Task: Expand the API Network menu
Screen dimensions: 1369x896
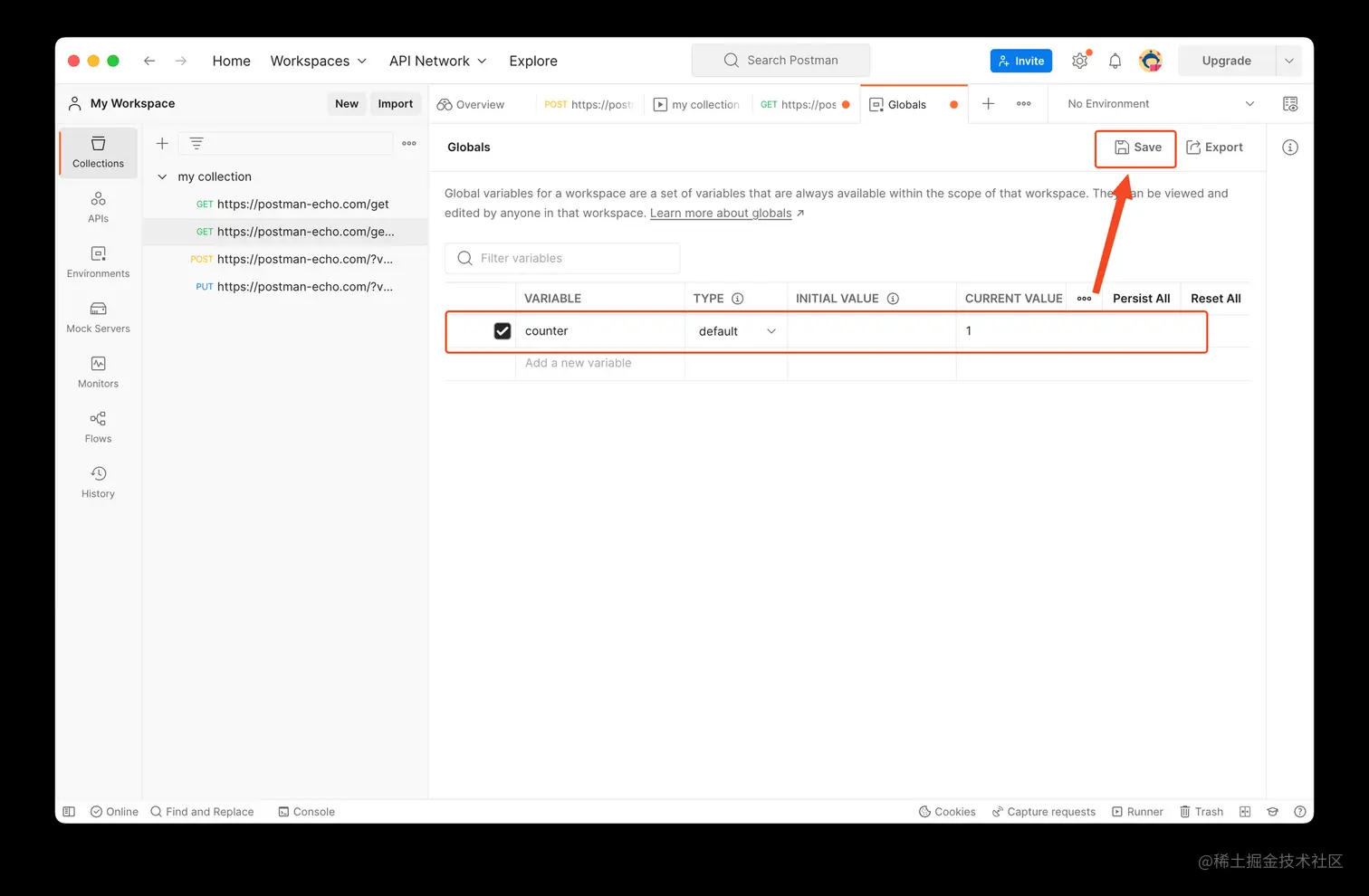Action: click(438, 61)
